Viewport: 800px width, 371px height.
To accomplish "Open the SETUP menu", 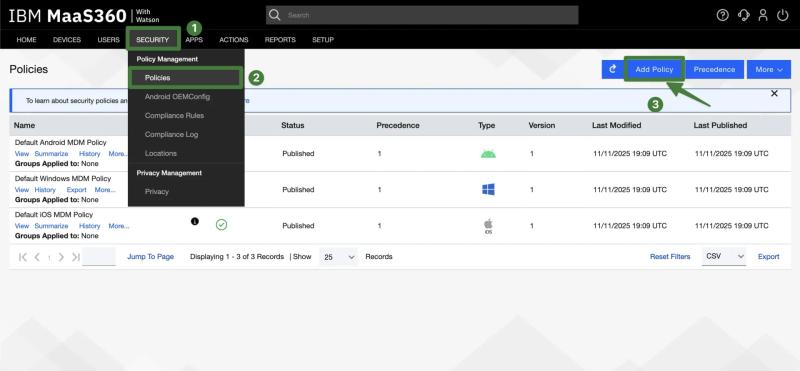I will click(x=323, y=40).
